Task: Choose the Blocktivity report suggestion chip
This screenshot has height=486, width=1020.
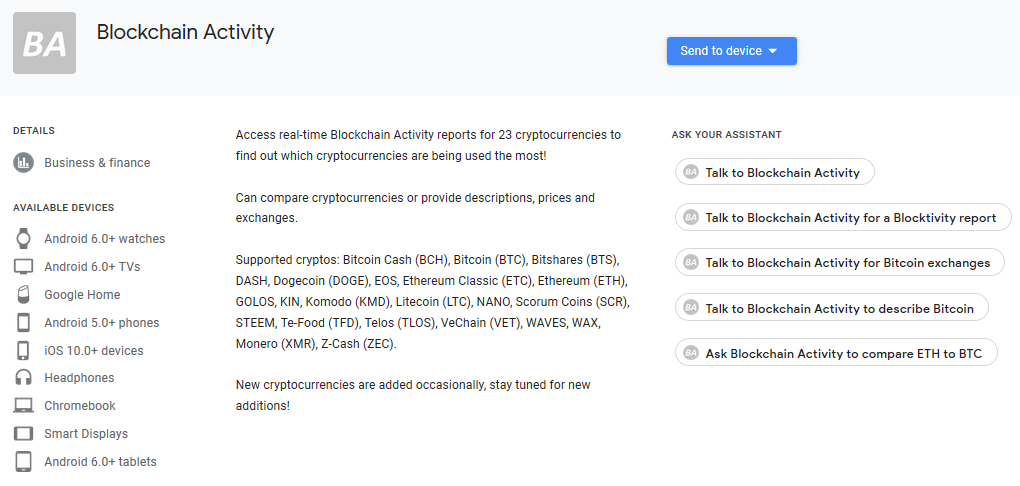Action: [843, 218]
